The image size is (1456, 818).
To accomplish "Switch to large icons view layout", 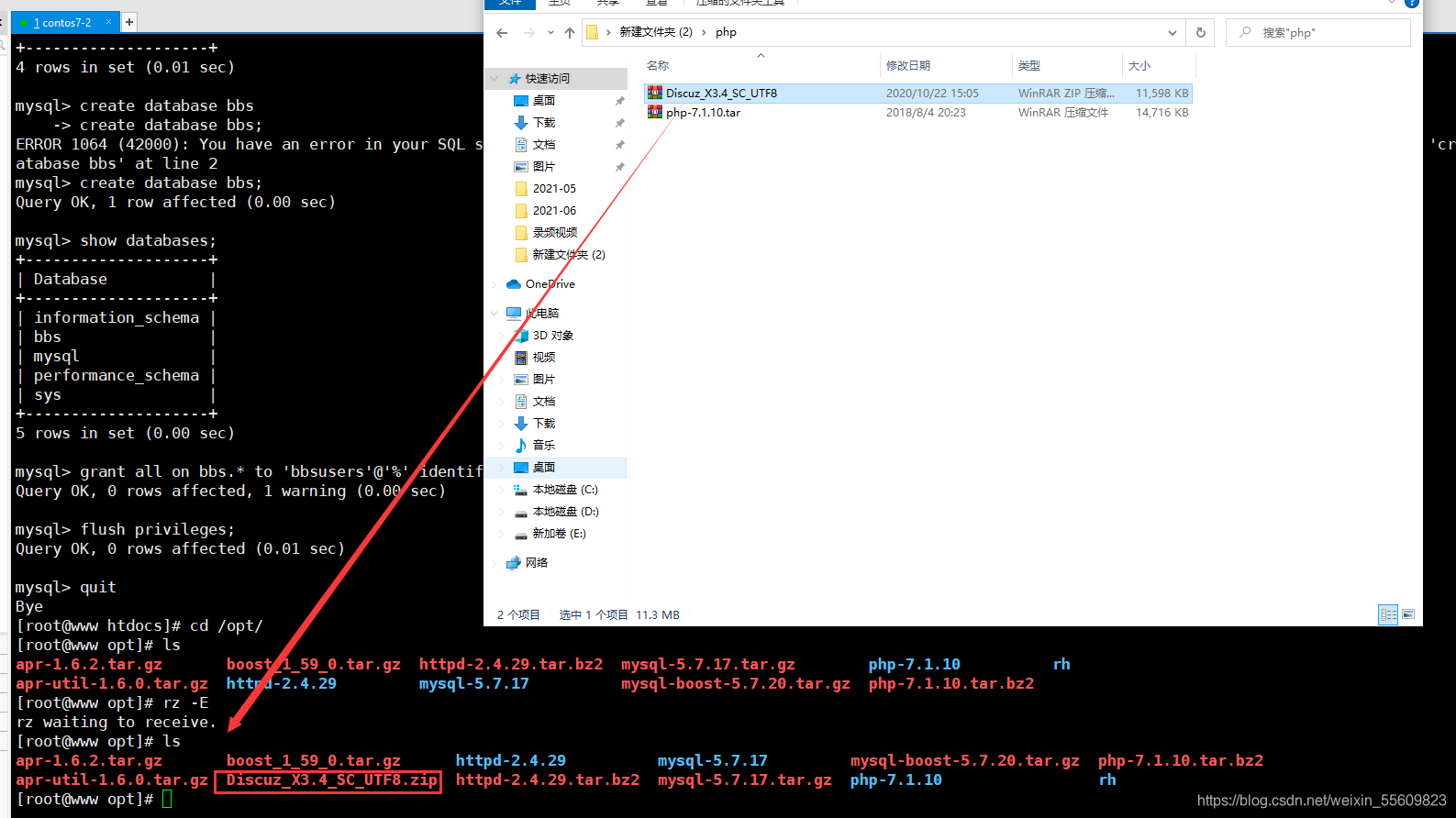I will [1408, 614].
